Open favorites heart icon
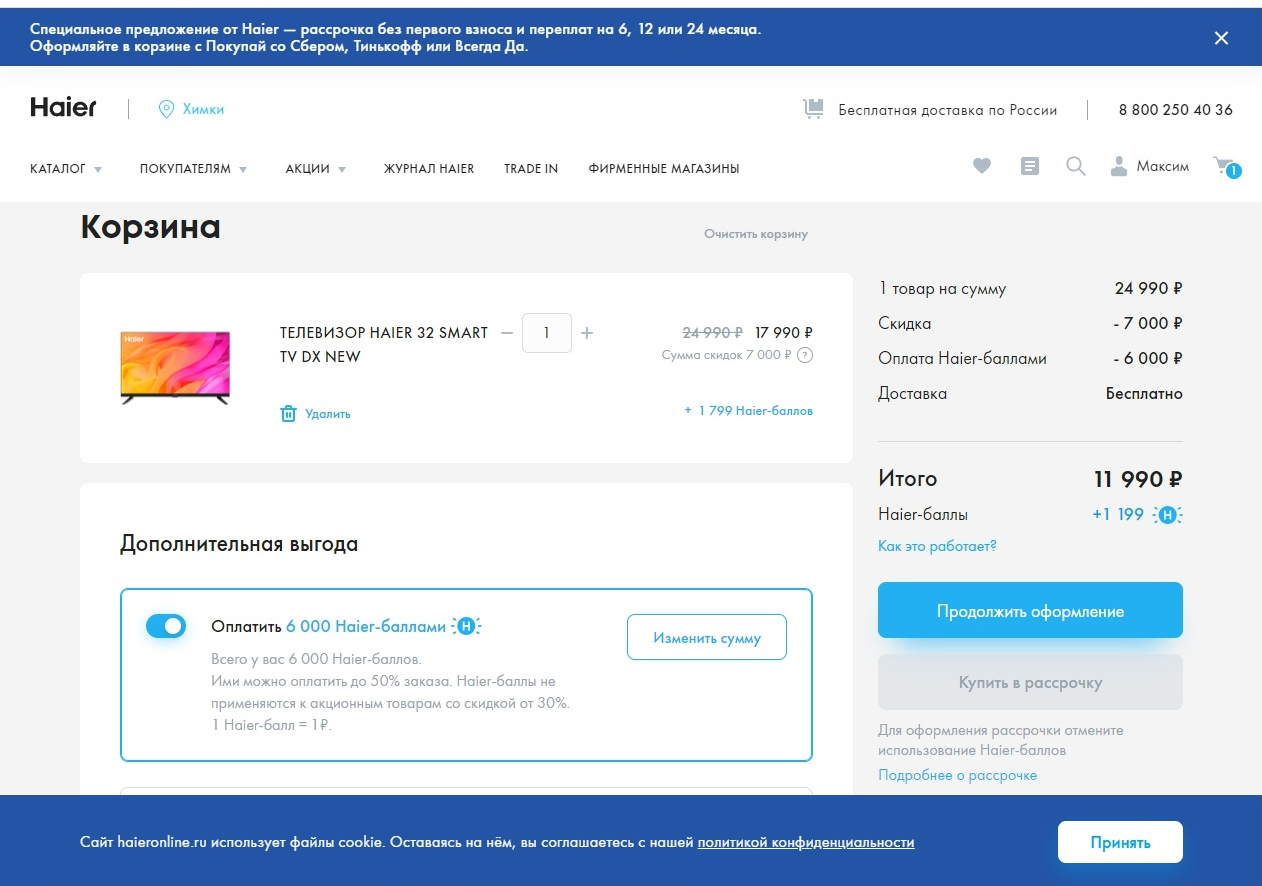 (982, 167)
